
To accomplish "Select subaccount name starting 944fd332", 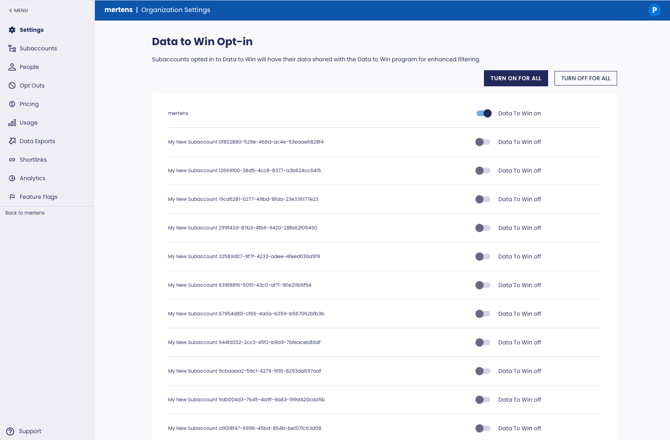I will pyautogui.click(x=244, y=342).
